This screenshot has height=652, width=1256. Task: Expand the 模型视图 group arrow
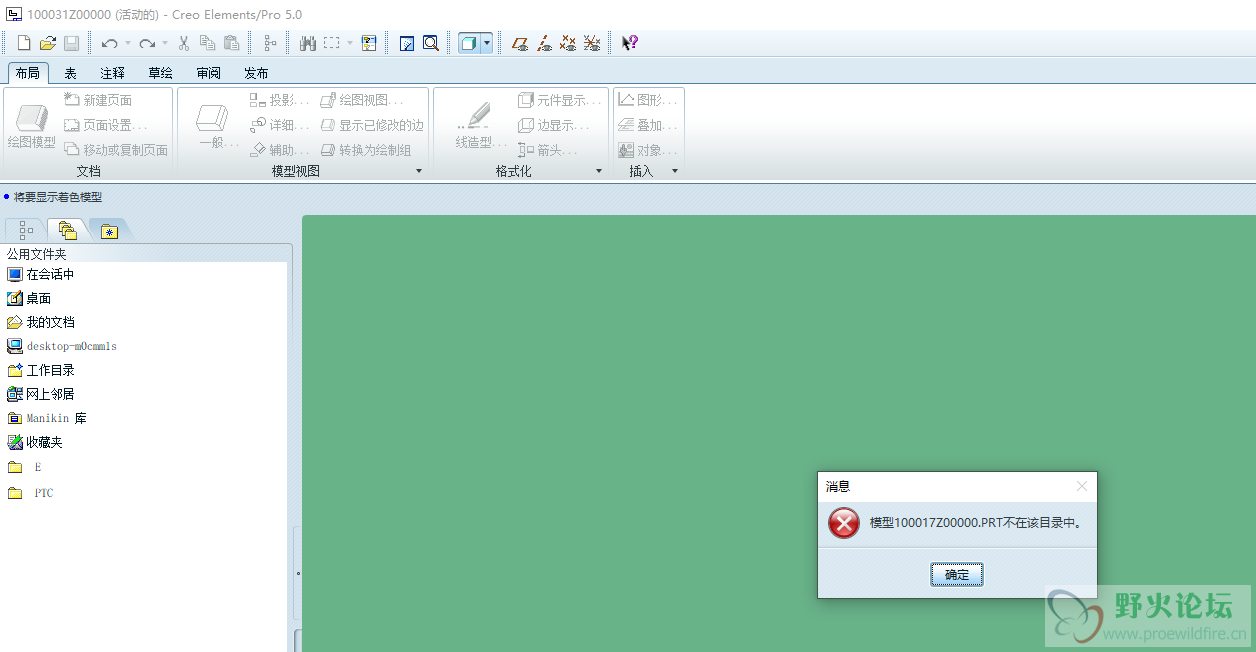click(419, 171)
